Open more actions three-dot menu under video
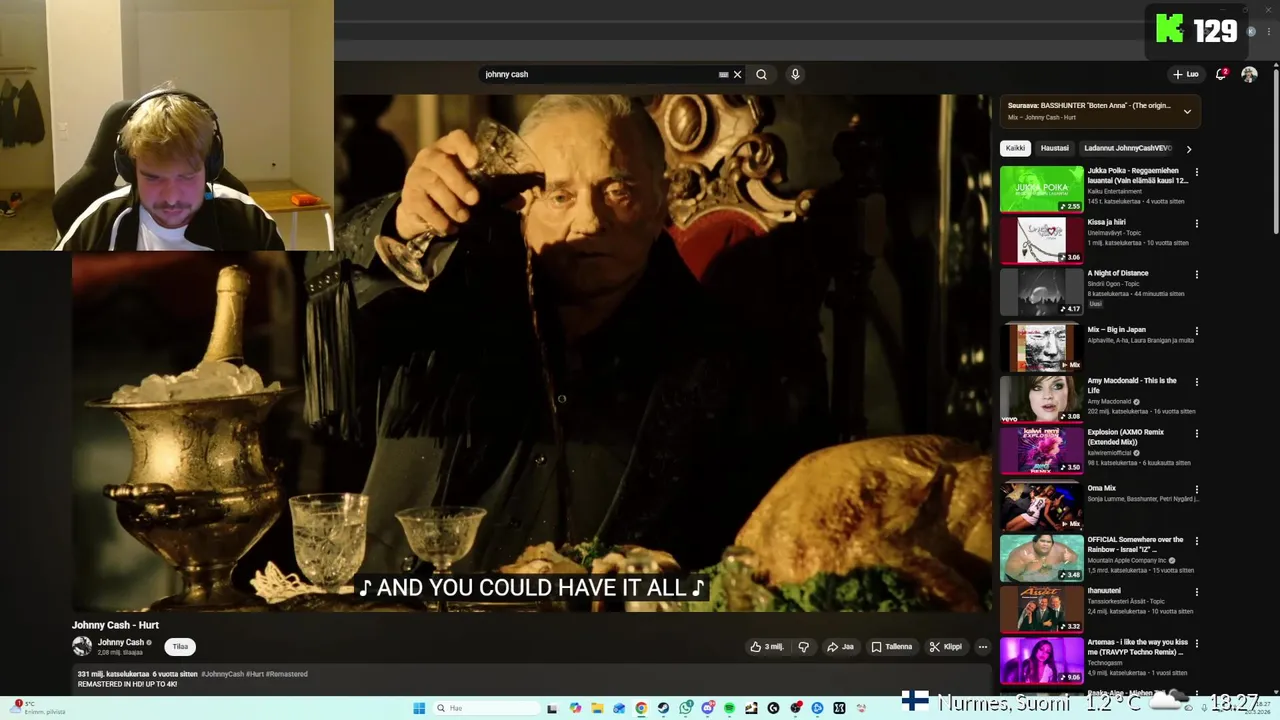Viewport: 1280px width, 720px height. (982, 647)
